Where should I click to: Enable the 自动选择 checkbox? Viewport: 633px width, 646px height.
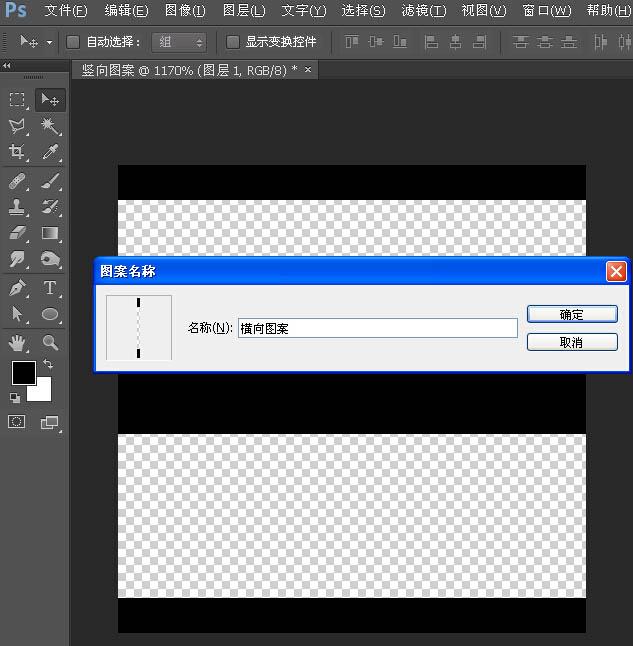pyautogui.click(x=73, y=43)
